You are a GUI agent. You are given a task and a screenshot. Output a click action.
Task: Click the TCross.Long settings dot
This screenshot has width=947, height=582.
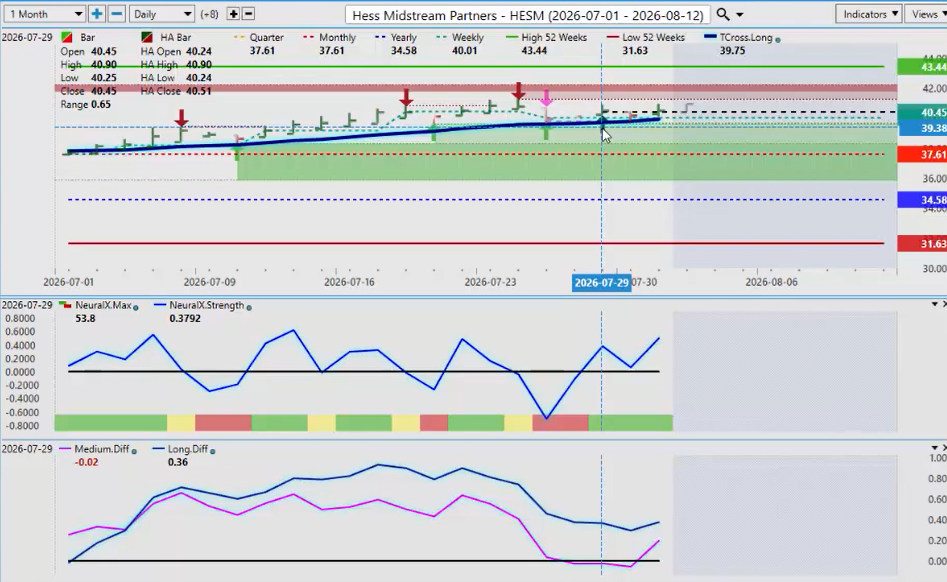778,40
